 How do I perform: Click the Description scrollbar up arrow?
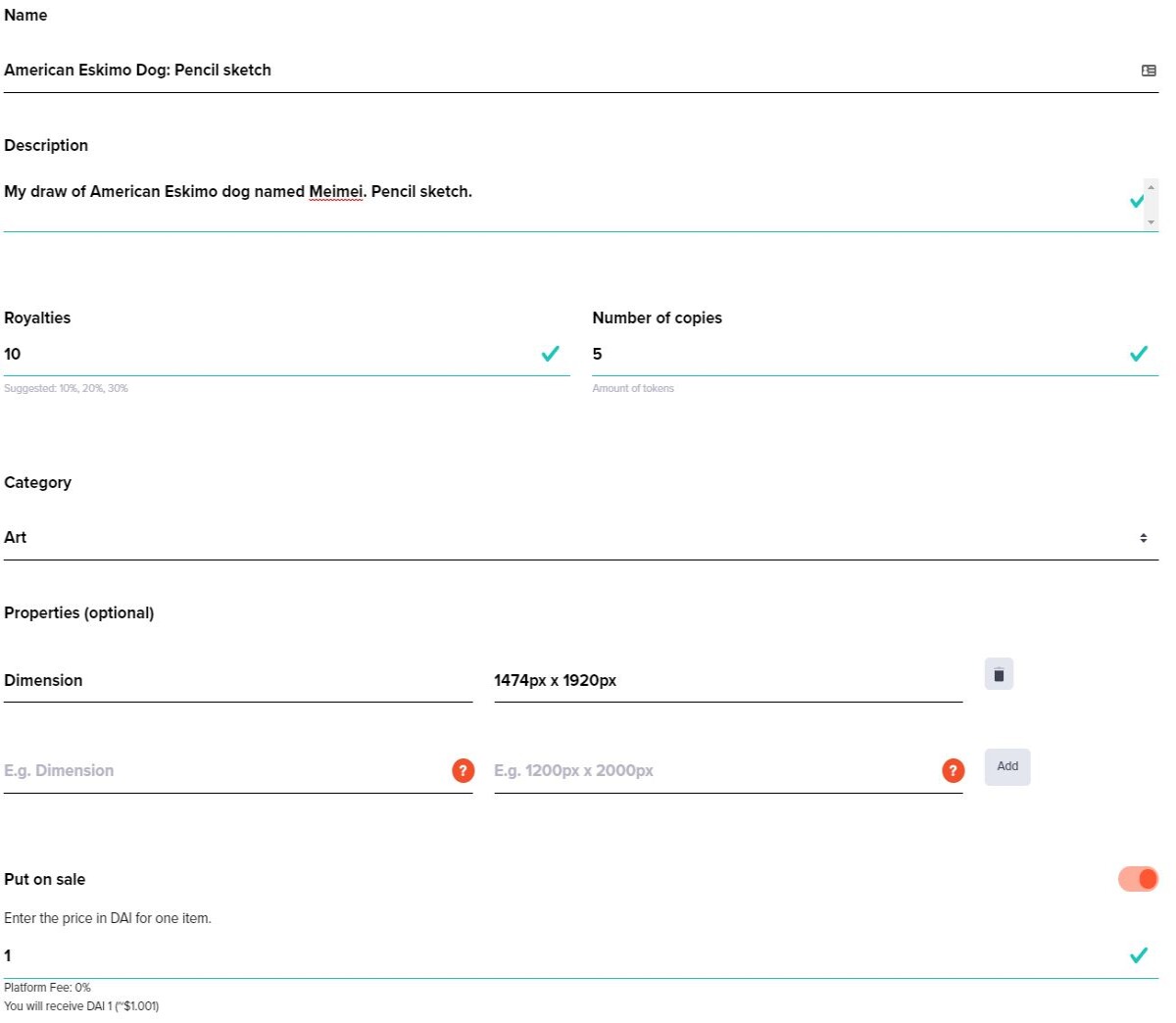click(x=1151, y=186)
